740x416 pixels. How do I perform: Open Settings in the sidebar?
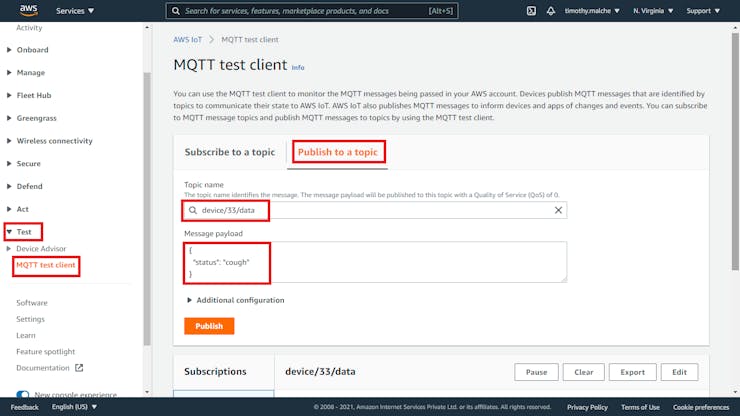tap(30, 319)
